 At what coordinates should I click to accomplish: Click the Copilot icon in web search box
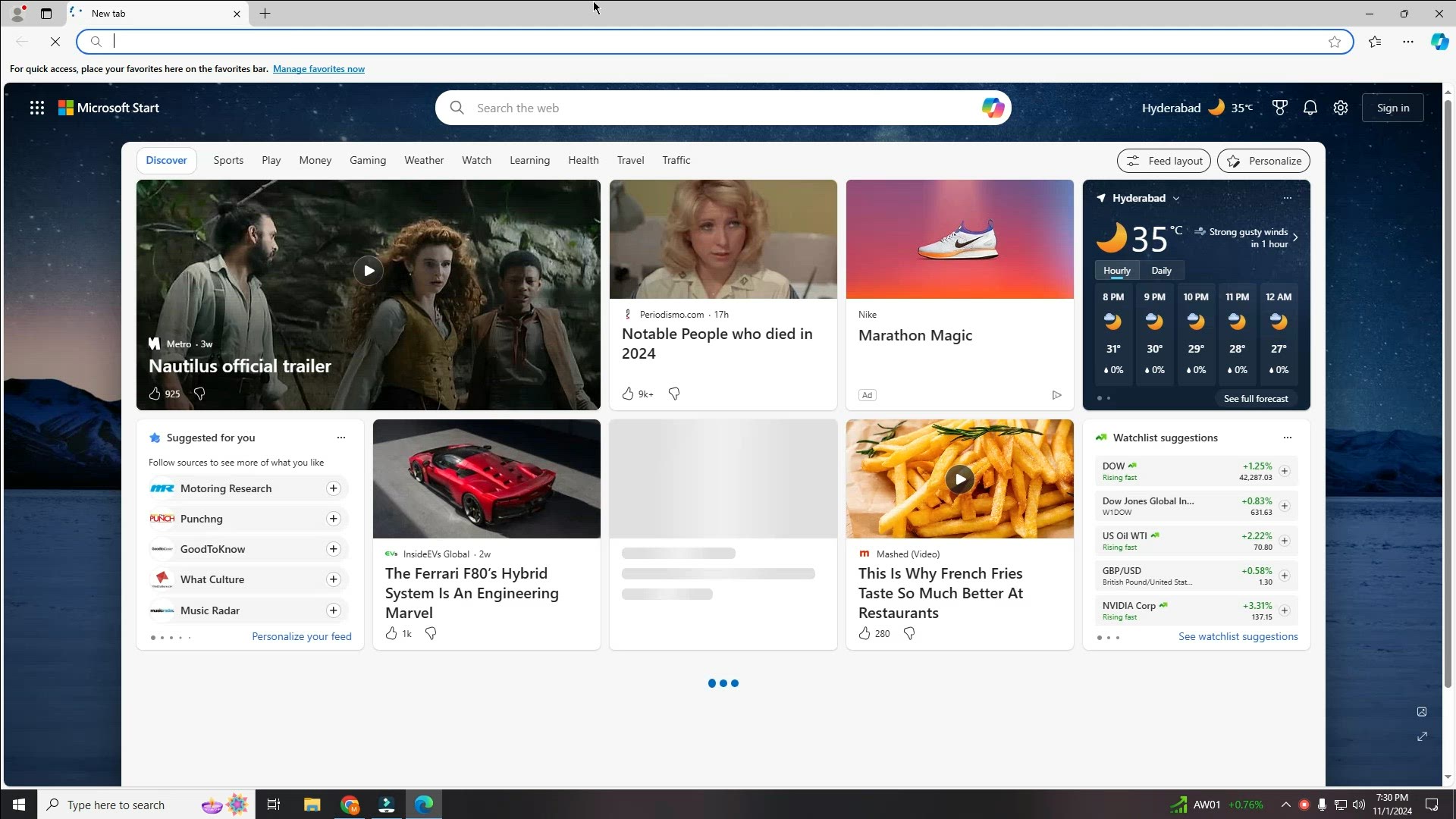tap(993, 108)
